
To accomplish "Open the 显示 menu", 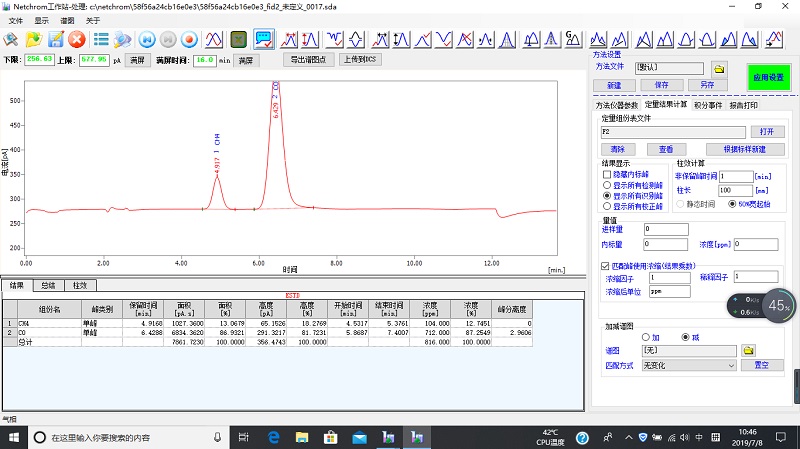I will 41,21.
